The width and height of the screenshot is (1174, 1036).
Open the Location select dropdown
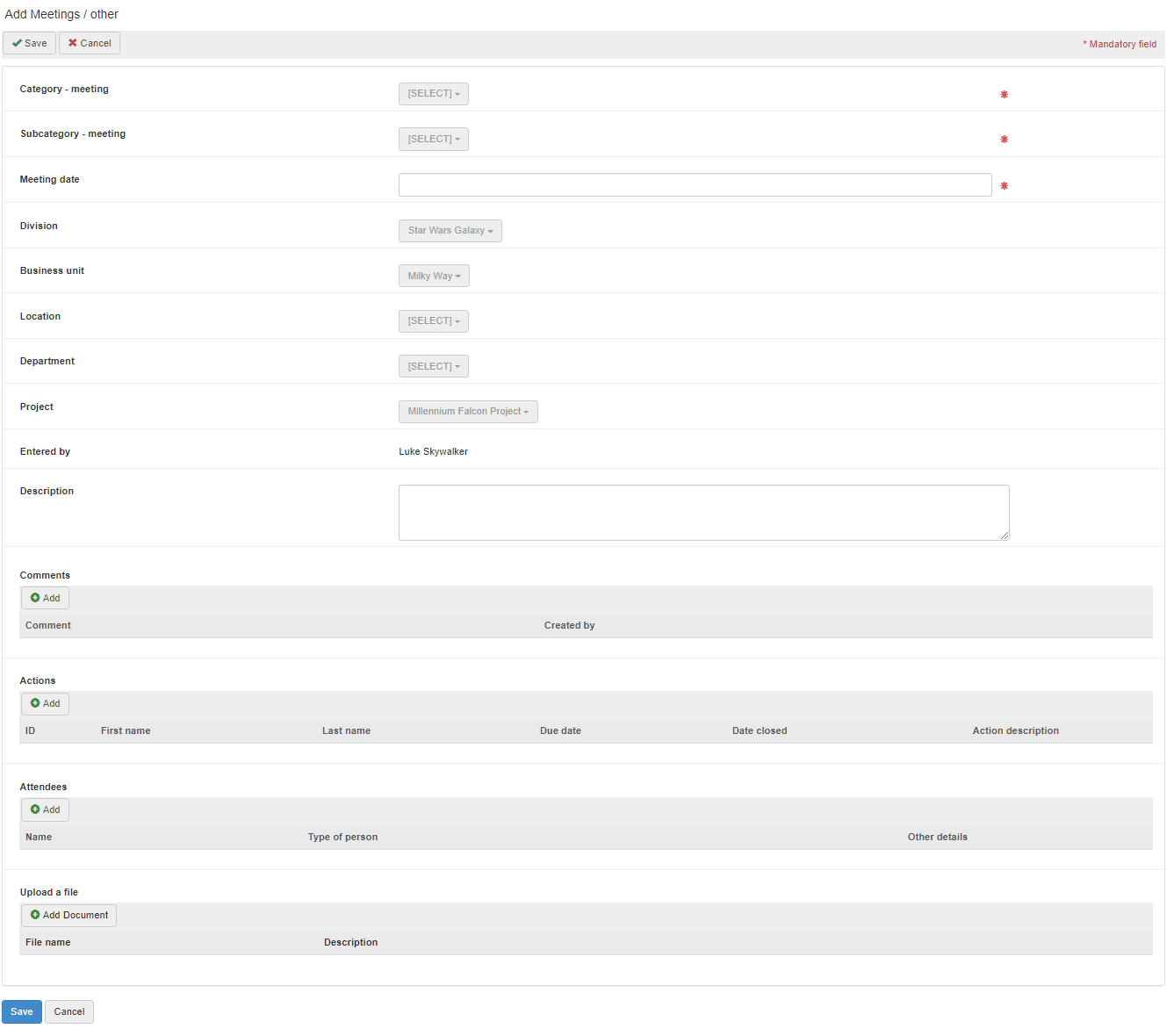point(434,321)
